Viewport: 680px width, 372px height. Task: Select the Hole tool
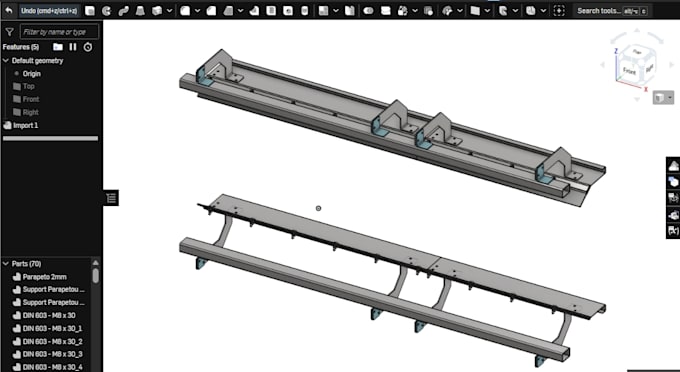[288, 11]
